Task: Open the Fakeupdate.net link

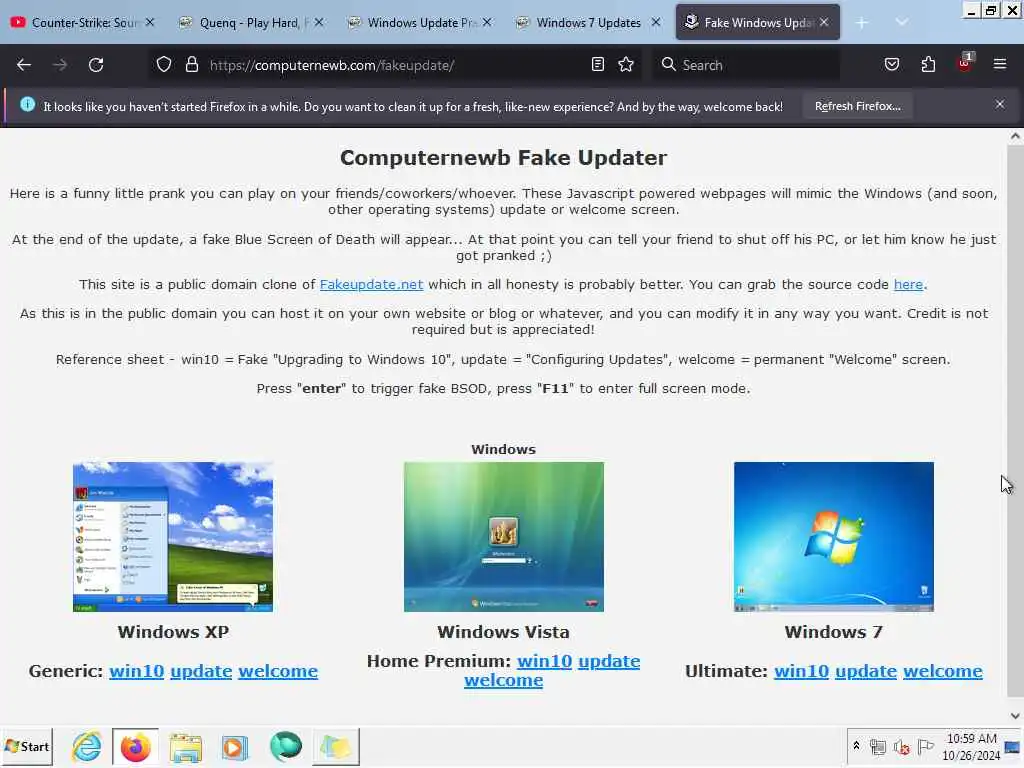Action: [x=371, y=285]
